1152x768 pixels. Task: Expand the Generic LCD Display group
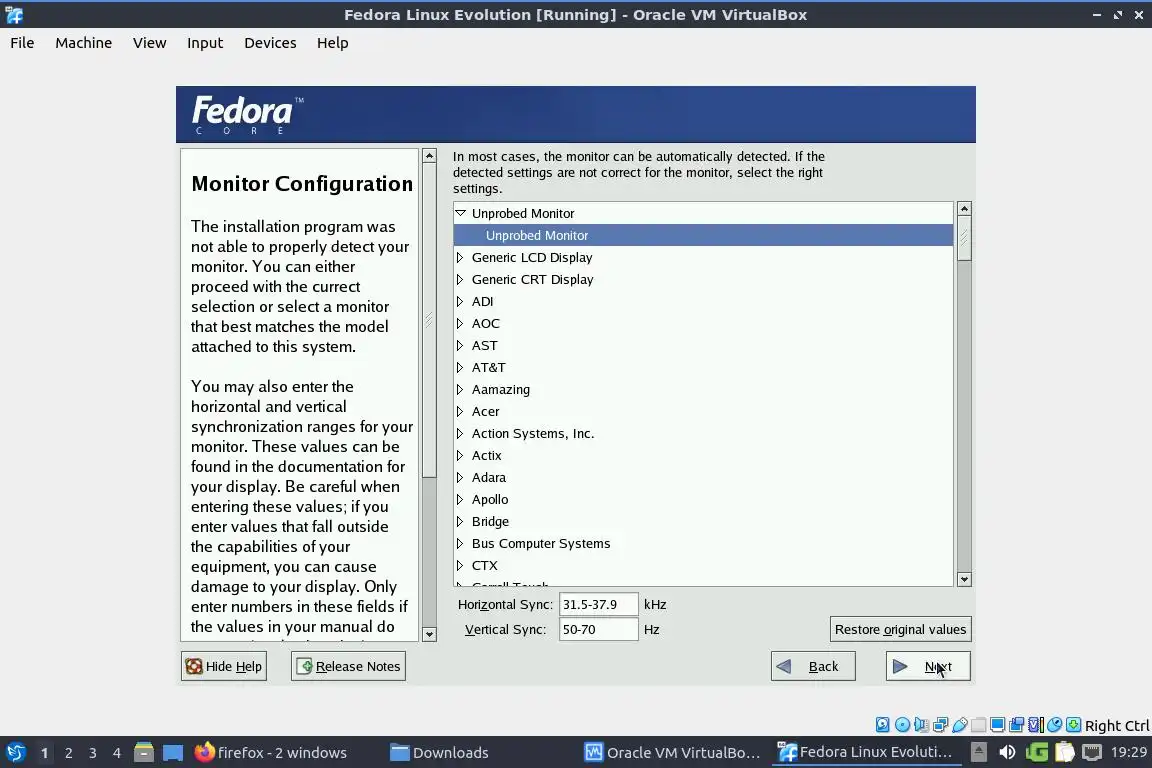pos(460,257)
